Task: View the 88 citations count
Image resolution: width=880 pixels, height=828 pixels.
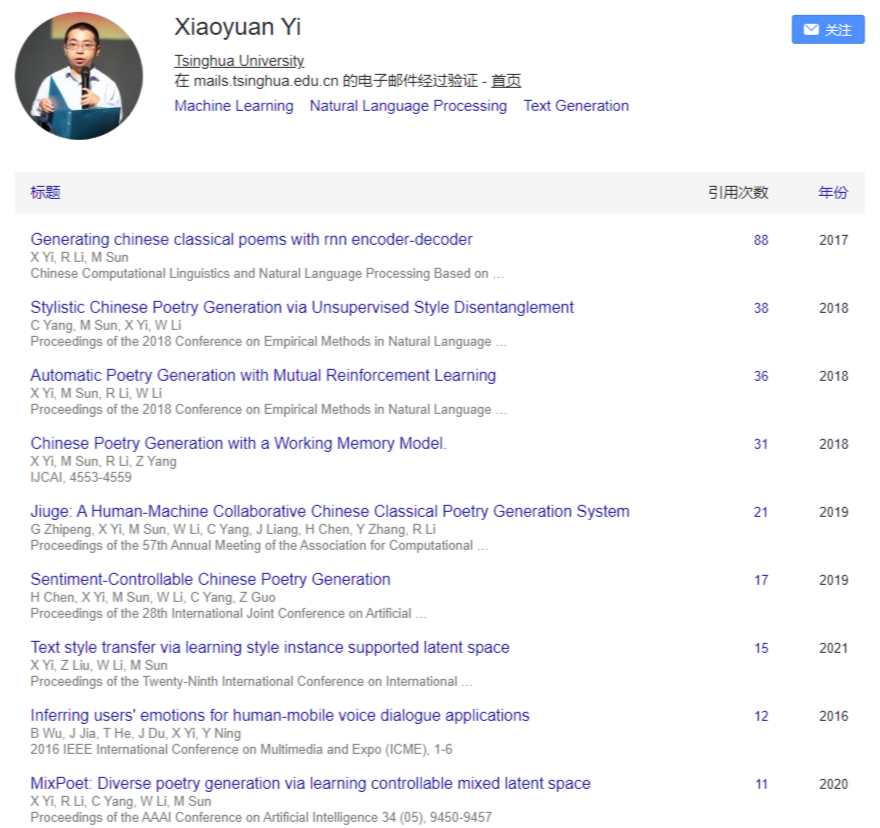Action: (760, 240)
